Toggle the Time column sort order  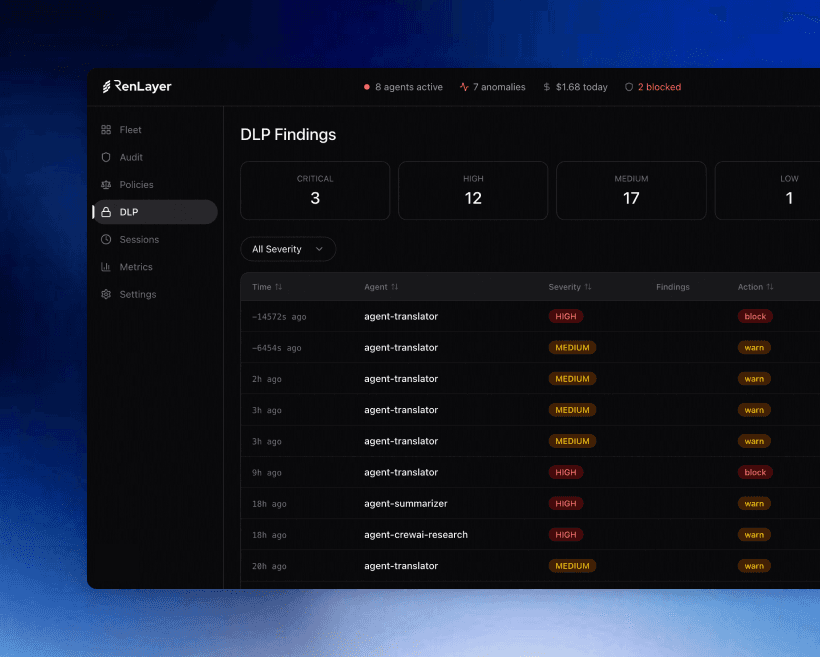(x=278, y=287)
